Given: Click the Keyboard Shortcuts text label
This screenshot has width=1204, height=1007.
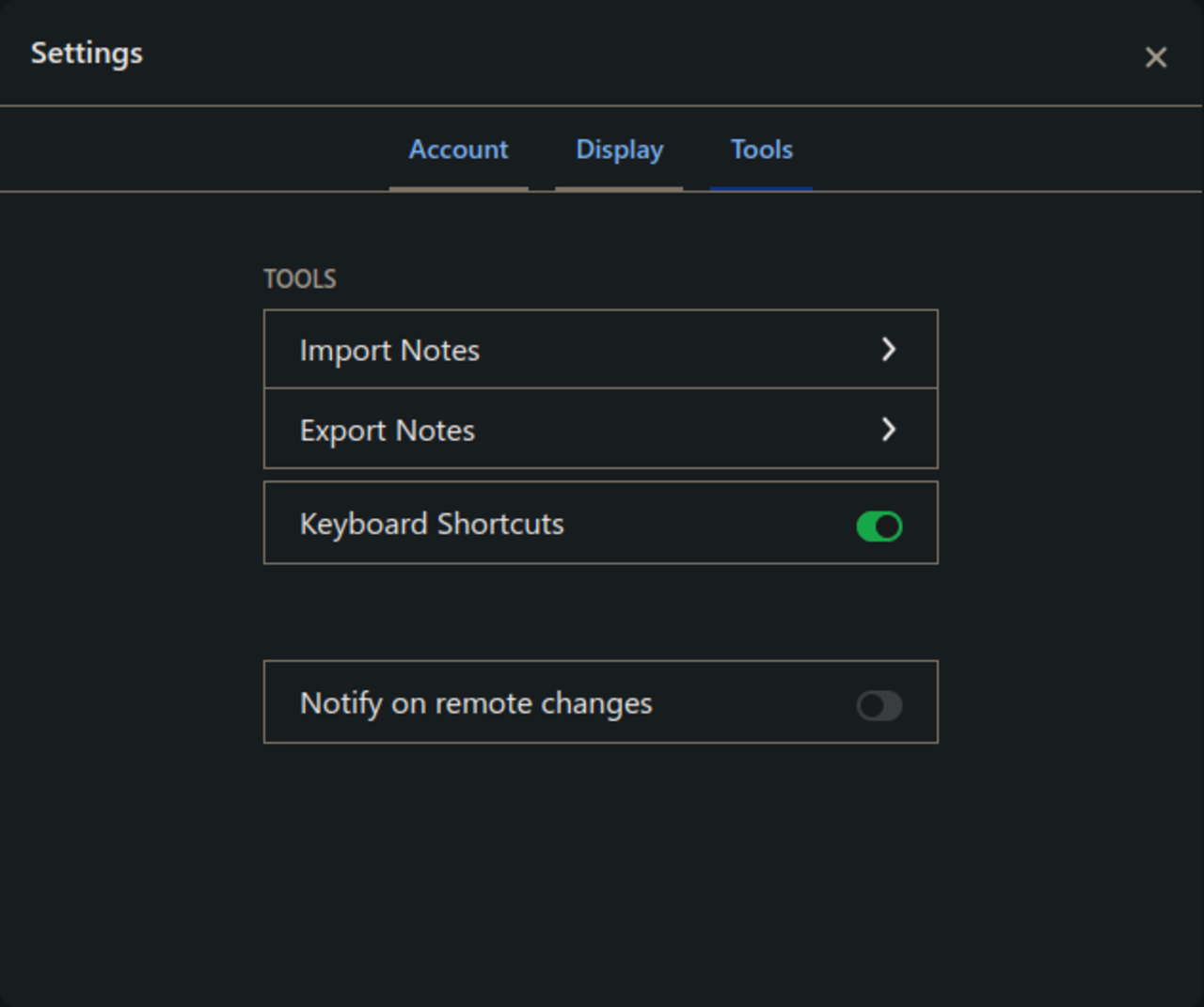Looking at the screenshot, I should [431, 524].
